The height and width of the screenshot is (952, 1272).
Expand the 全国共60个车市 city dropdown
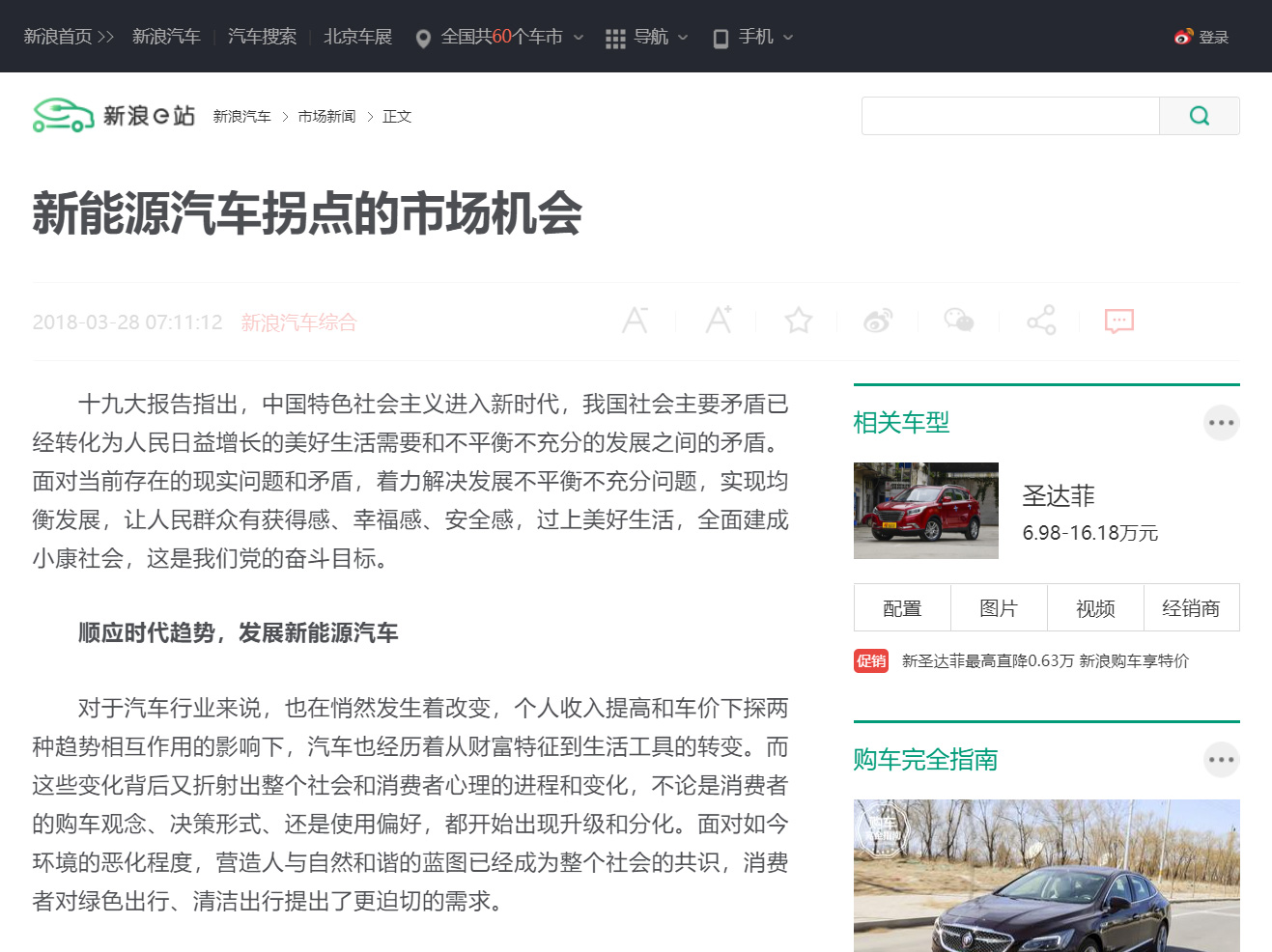point(500,37)
